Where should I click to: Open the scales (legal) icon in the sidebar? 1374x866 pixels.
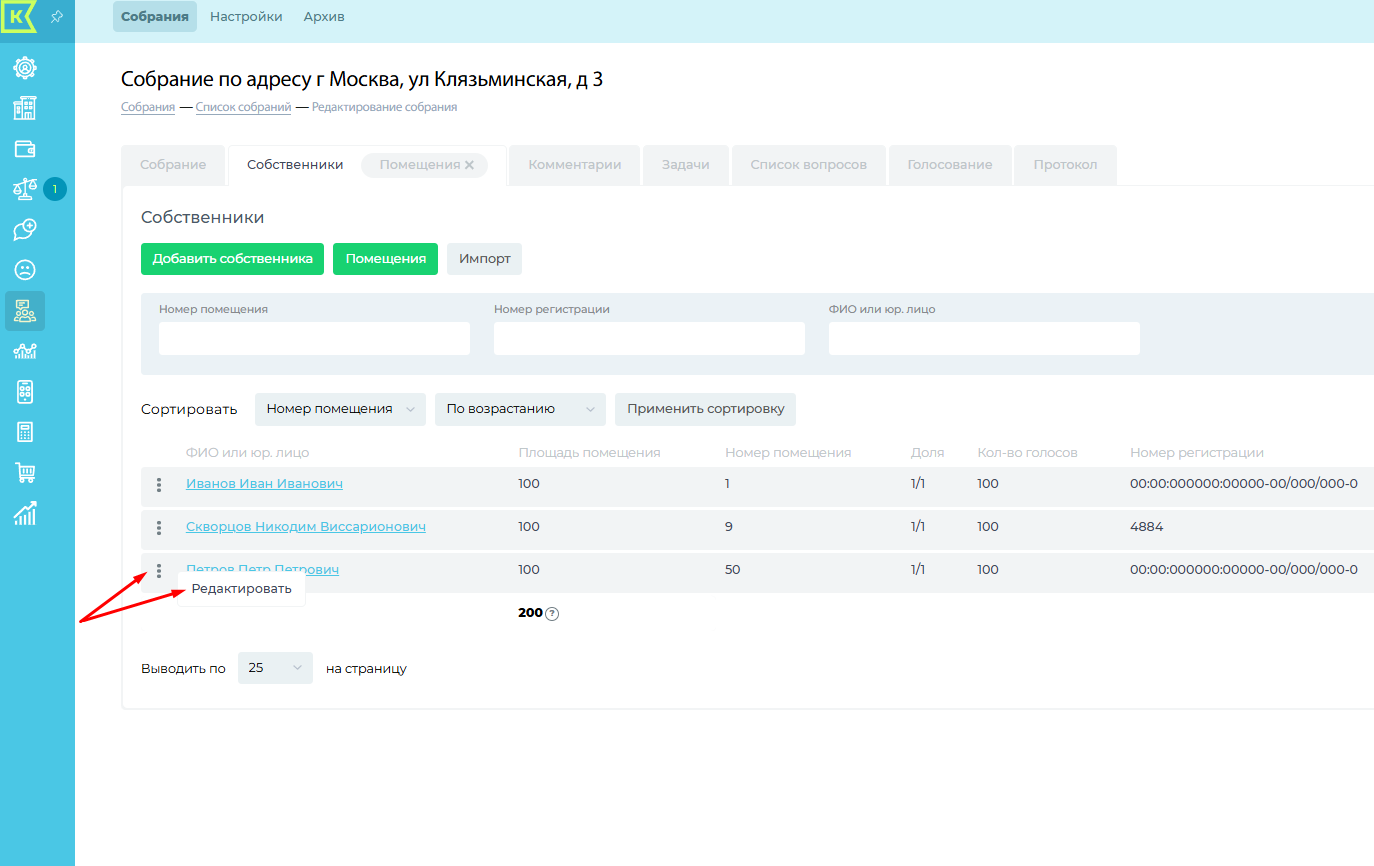click(25, 189)
